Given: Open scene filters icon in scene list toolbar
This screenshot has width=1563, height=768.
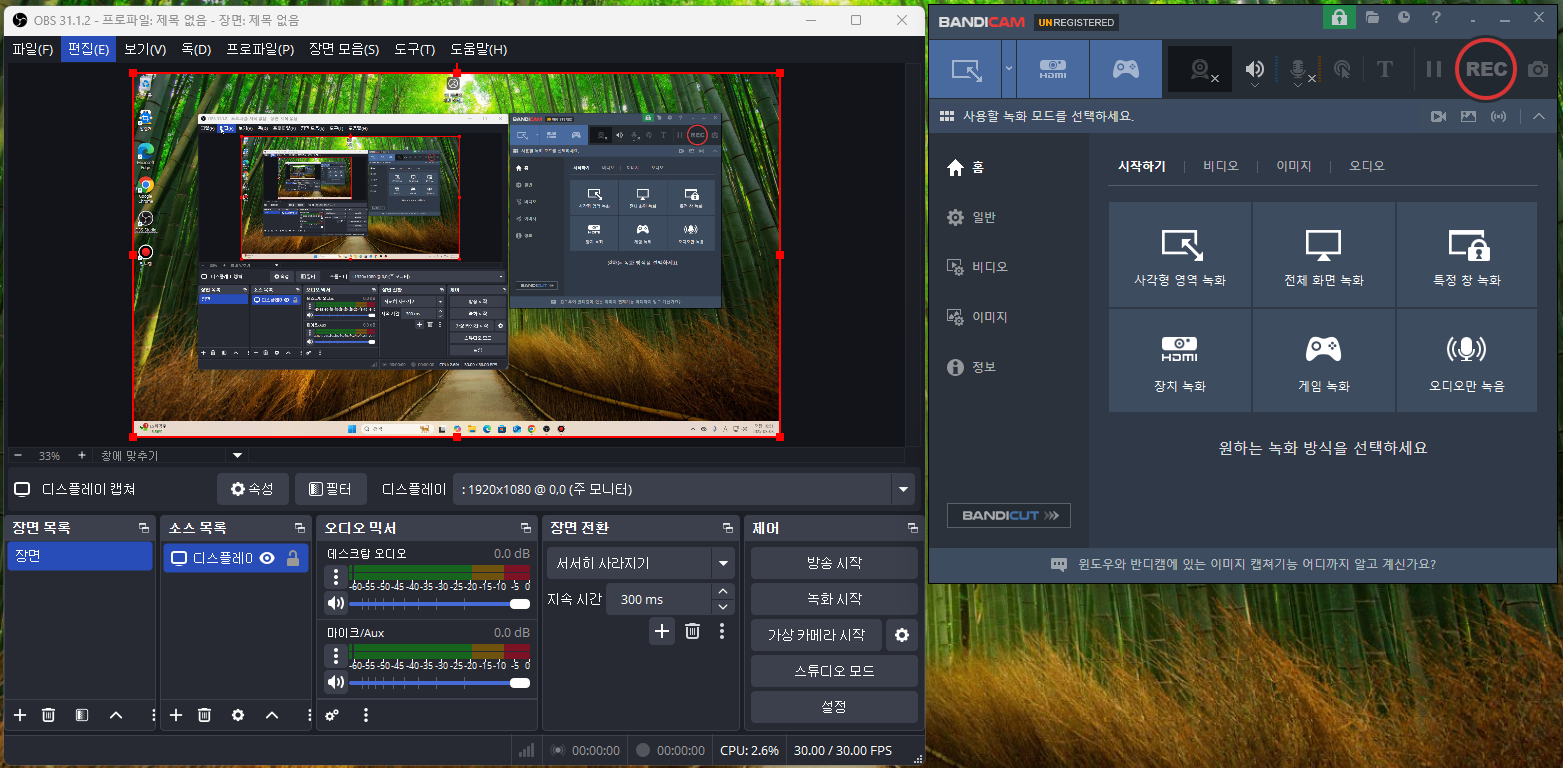Looking at the screenshot, I should pos(82,715).
